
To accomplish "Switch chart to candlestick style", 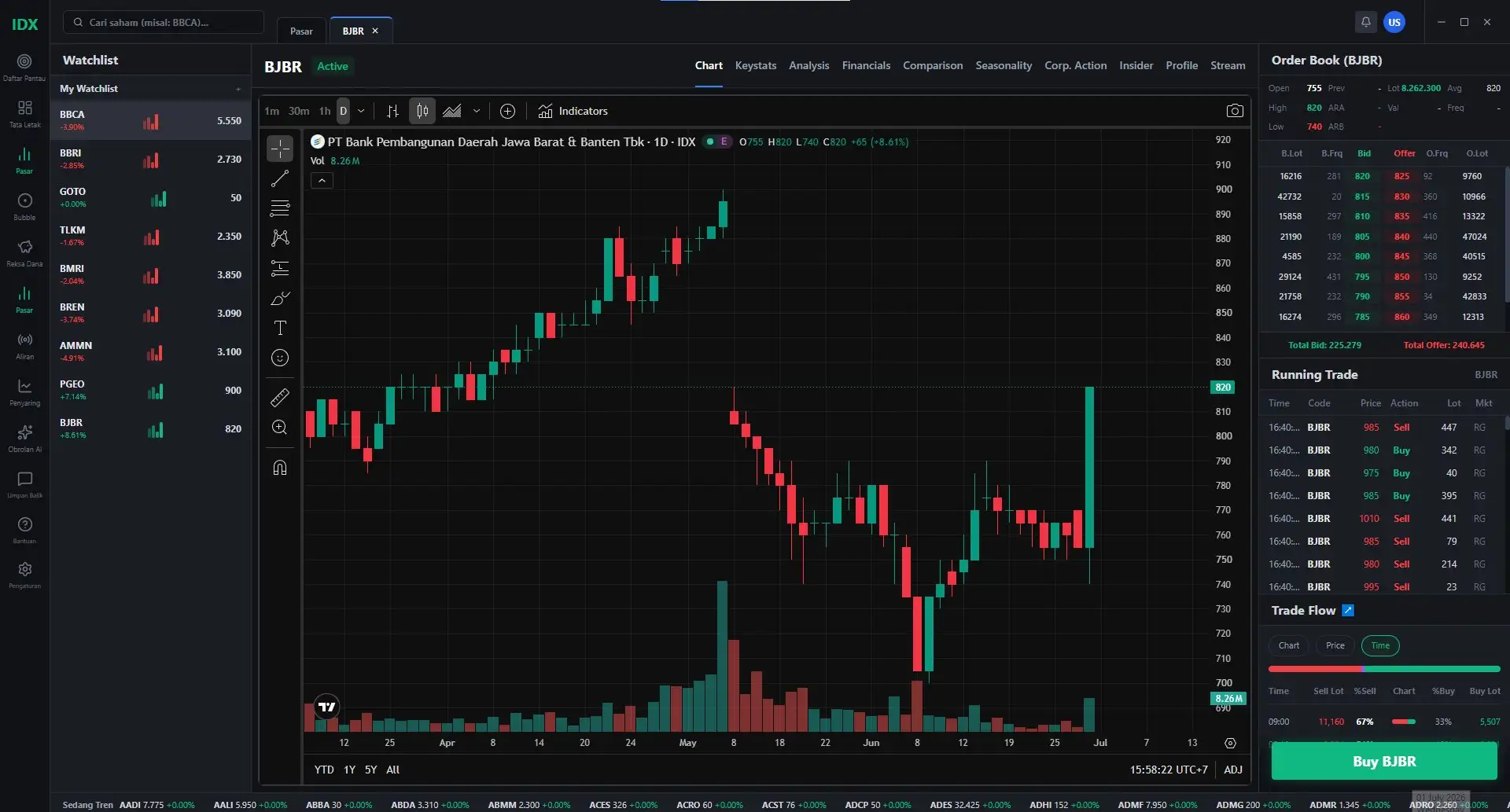I will click(x=422, y=111).
